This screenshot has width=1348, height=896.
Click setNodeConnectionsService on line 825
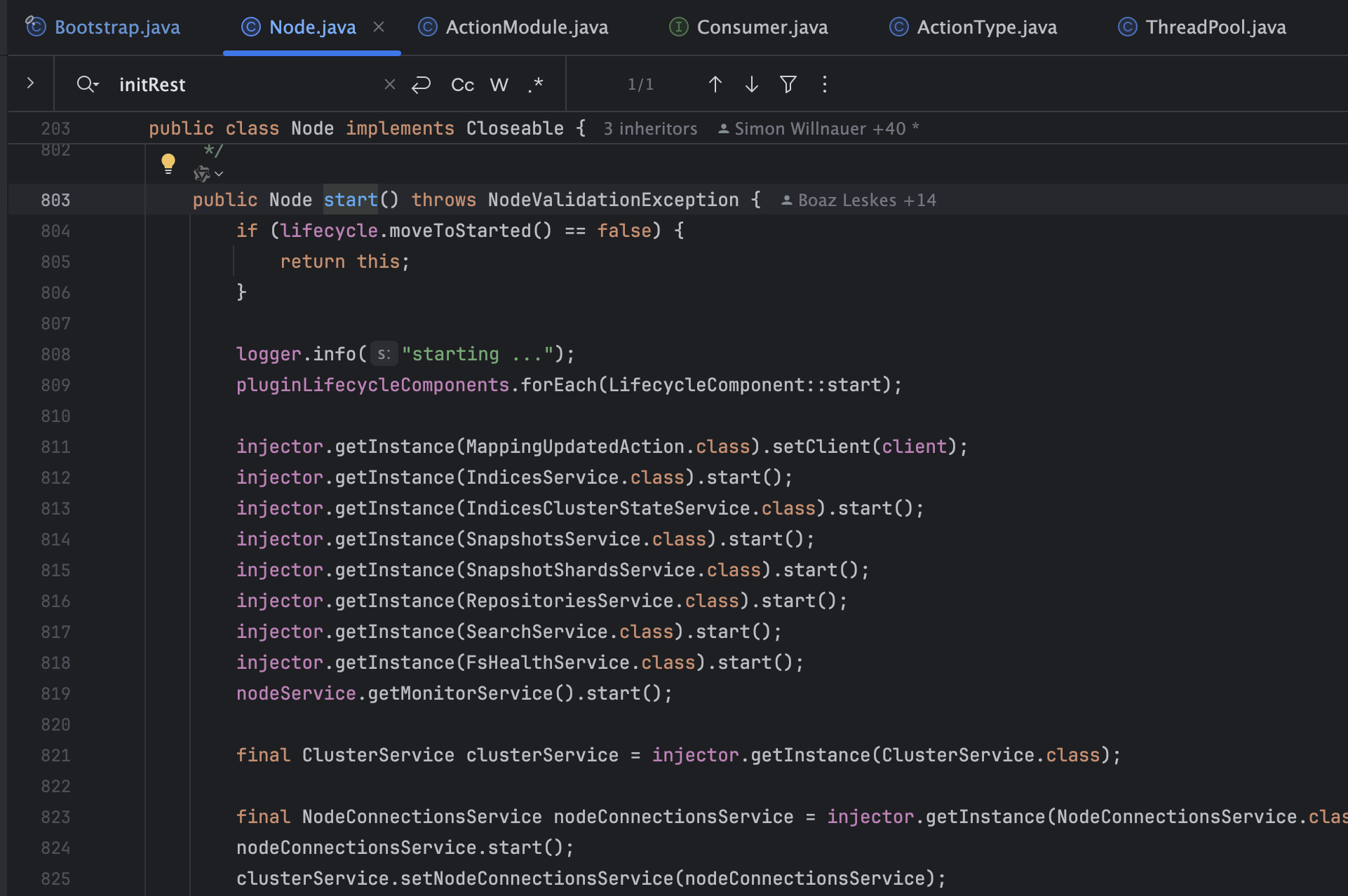click(x=537, y=878)
